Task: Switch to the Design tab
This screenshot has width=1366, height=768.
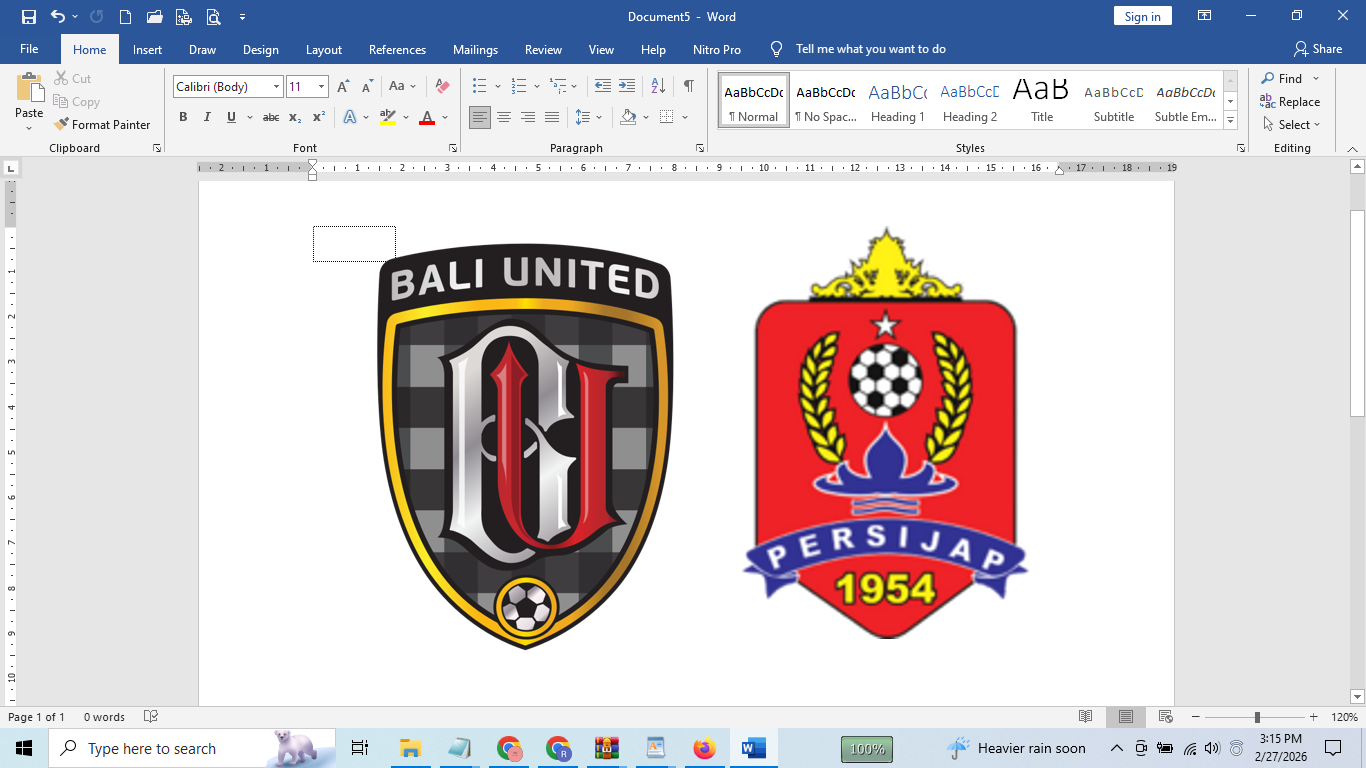Action: [261, 49]
